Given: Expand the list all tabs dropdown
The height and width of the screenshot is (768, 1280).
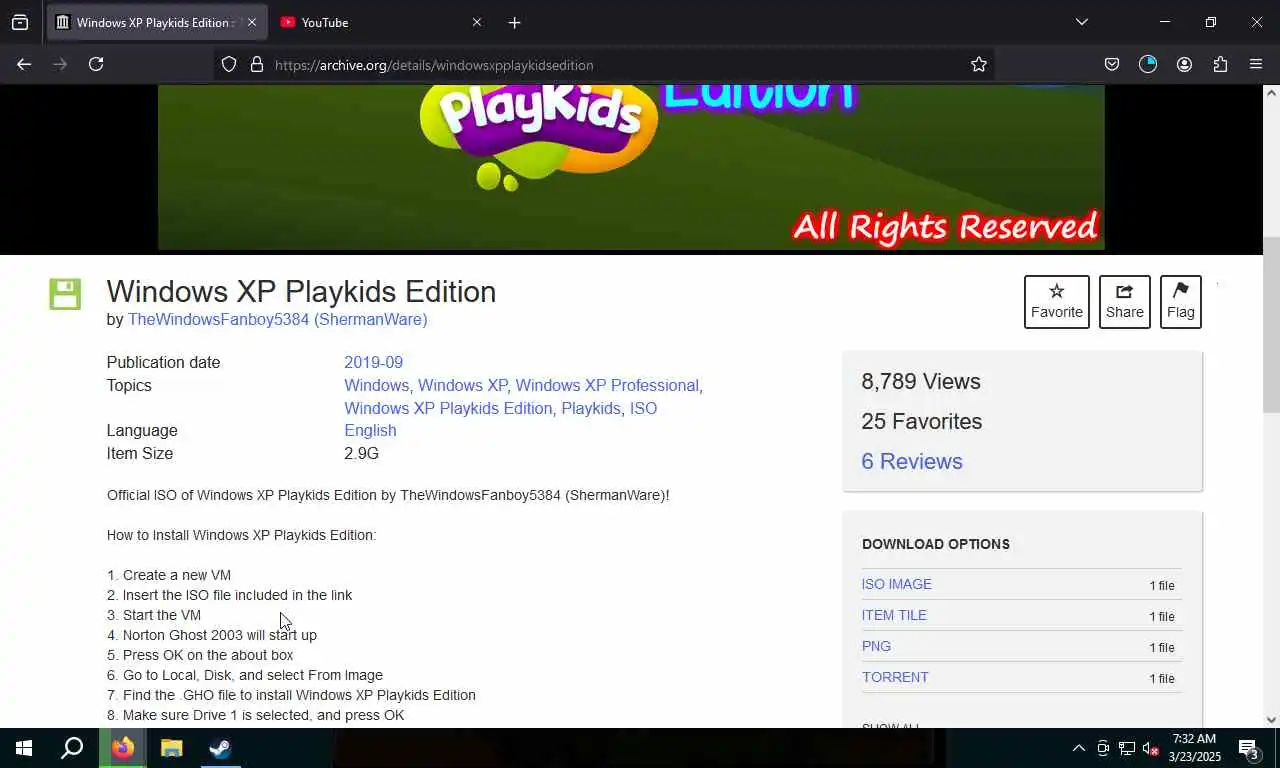Looking at the screenshot, I should (x=1081, y=22).
